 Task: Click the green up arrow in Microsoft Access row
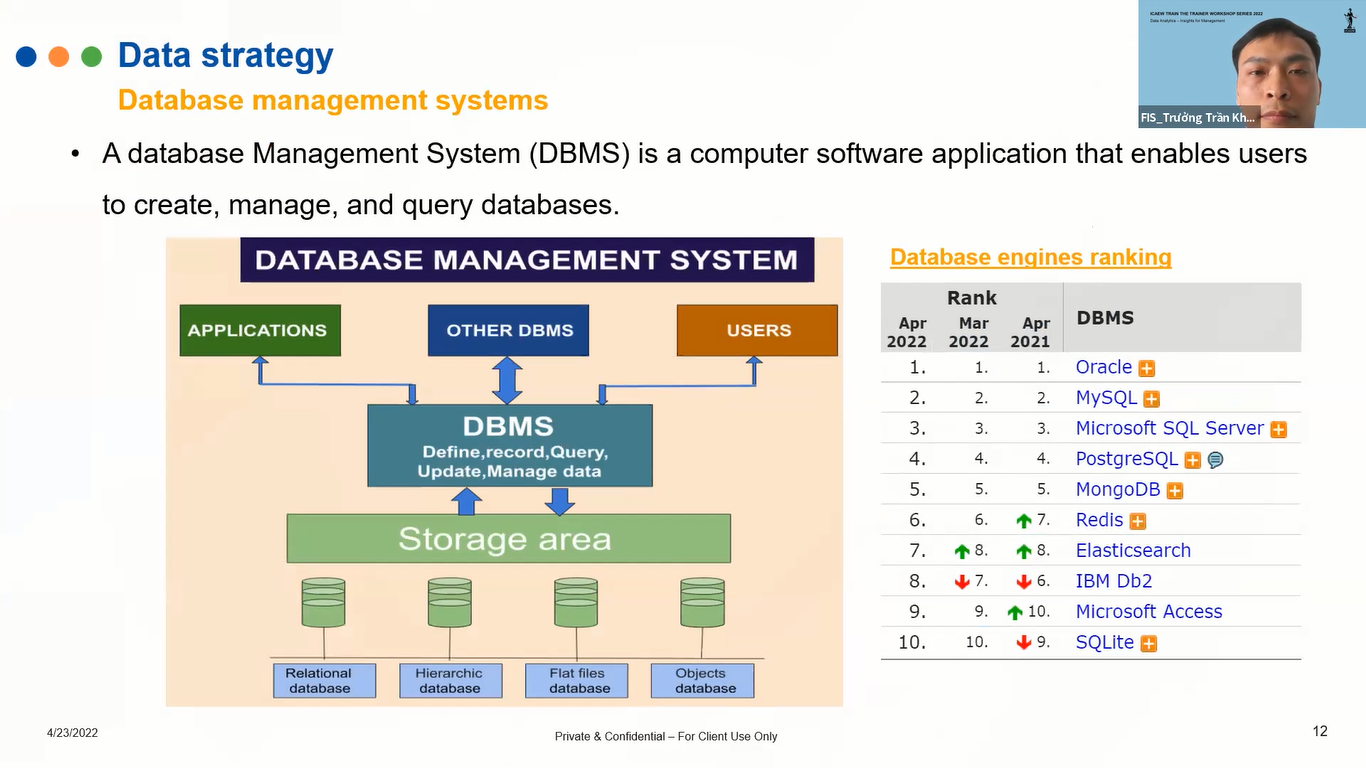pyautogui.click(x=1015, y=613)
